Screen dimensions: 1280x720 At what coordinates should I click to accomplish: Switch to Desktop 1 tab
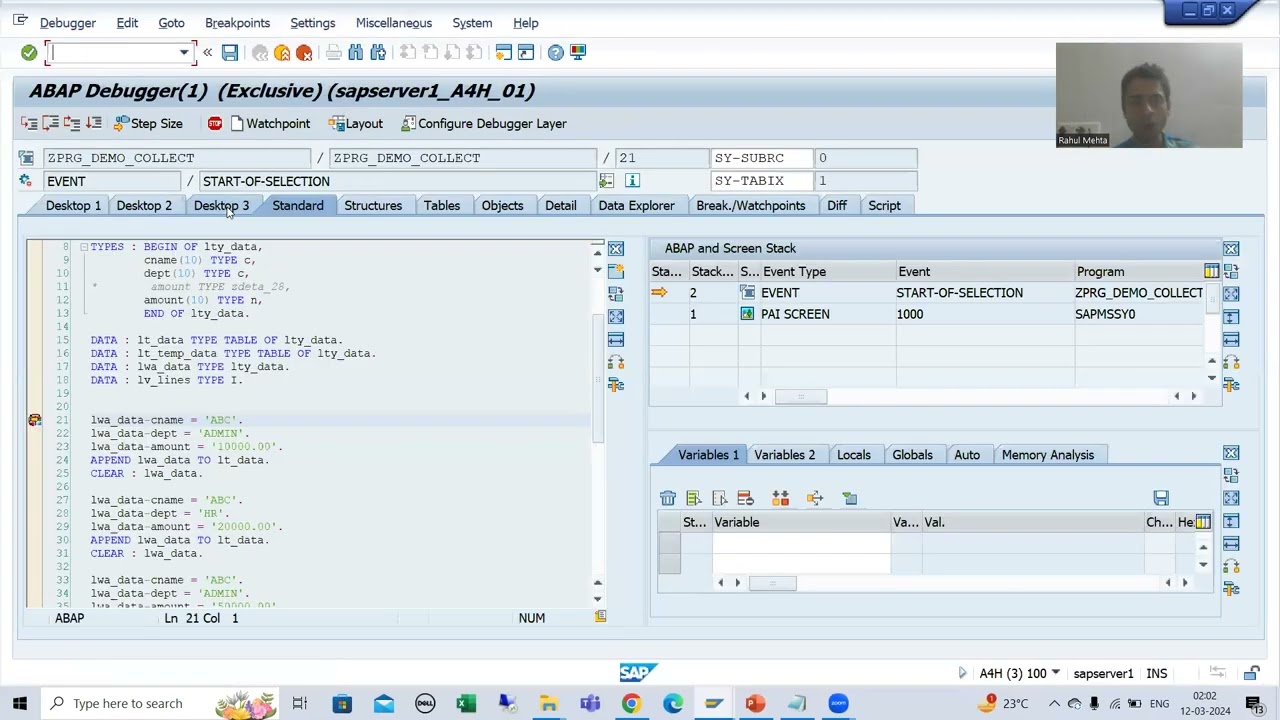pyautogui.click(x=73, y=205)
